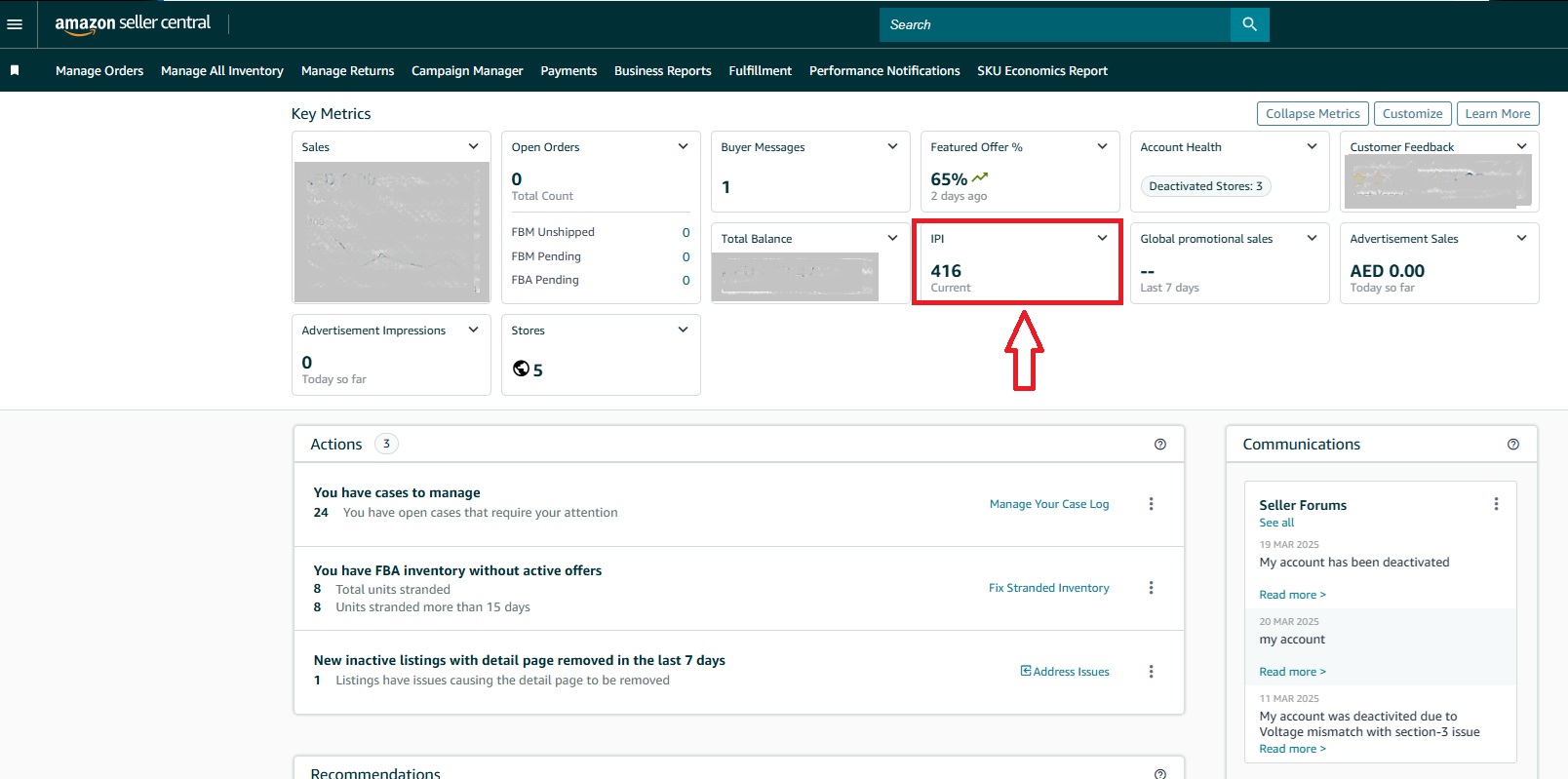Open Campaign Manager menu item
This screenshot has width=1568, height=779.
point(467,71)
